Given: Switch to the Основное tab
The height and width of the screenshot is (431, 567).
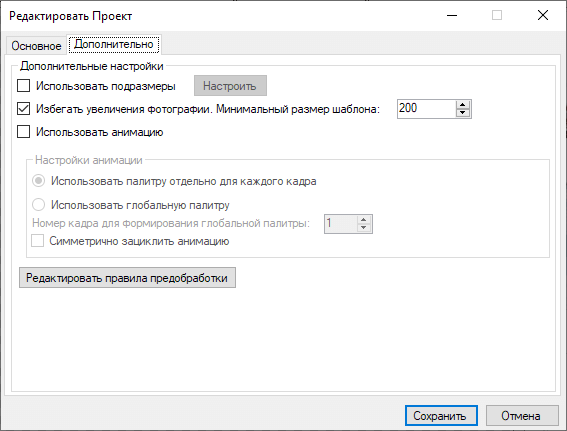Looking at the screenshot, I should [36, 46].
